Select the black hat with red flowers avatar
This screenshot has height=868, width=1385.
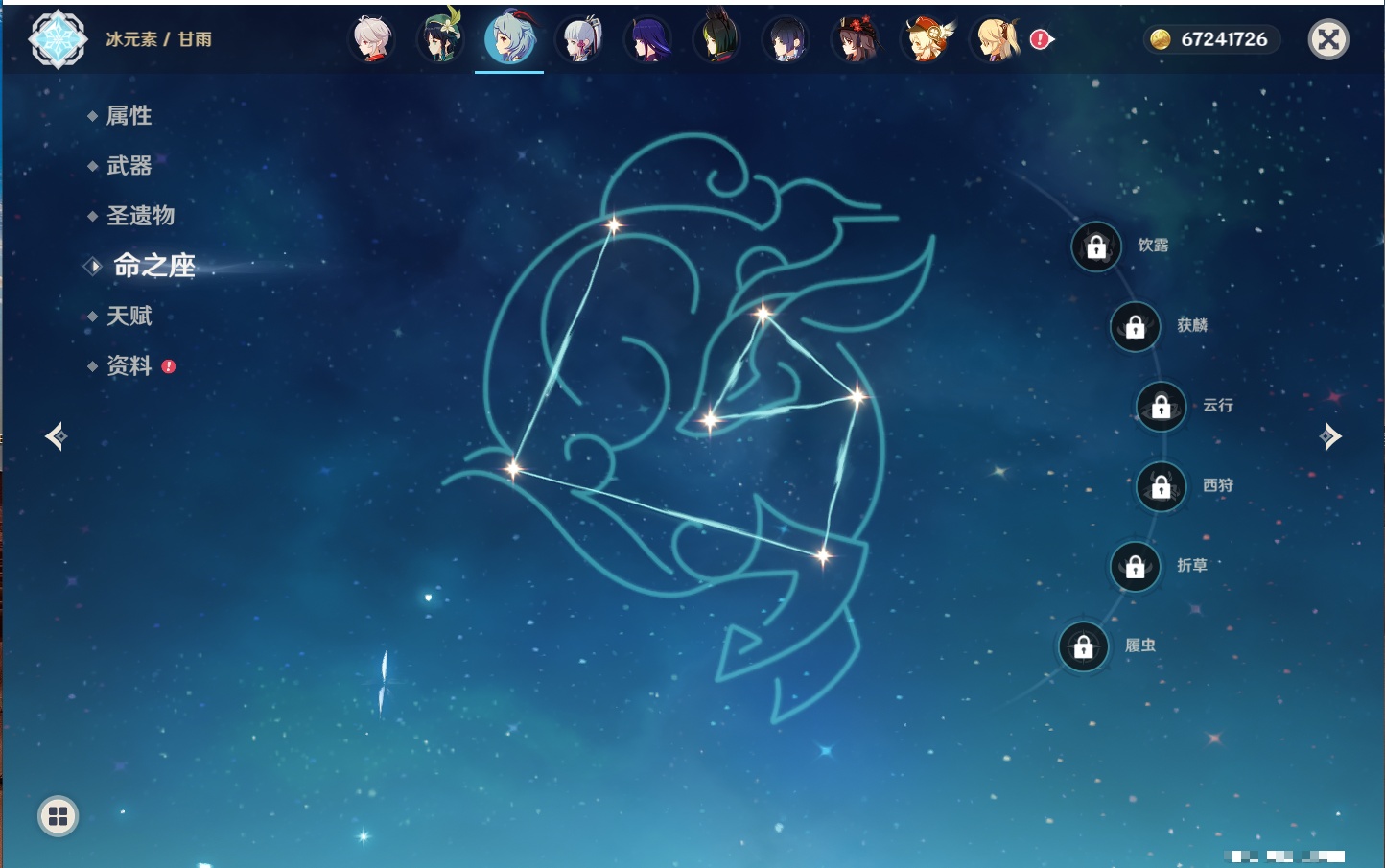pyautogui.click(x=856, y=39)
